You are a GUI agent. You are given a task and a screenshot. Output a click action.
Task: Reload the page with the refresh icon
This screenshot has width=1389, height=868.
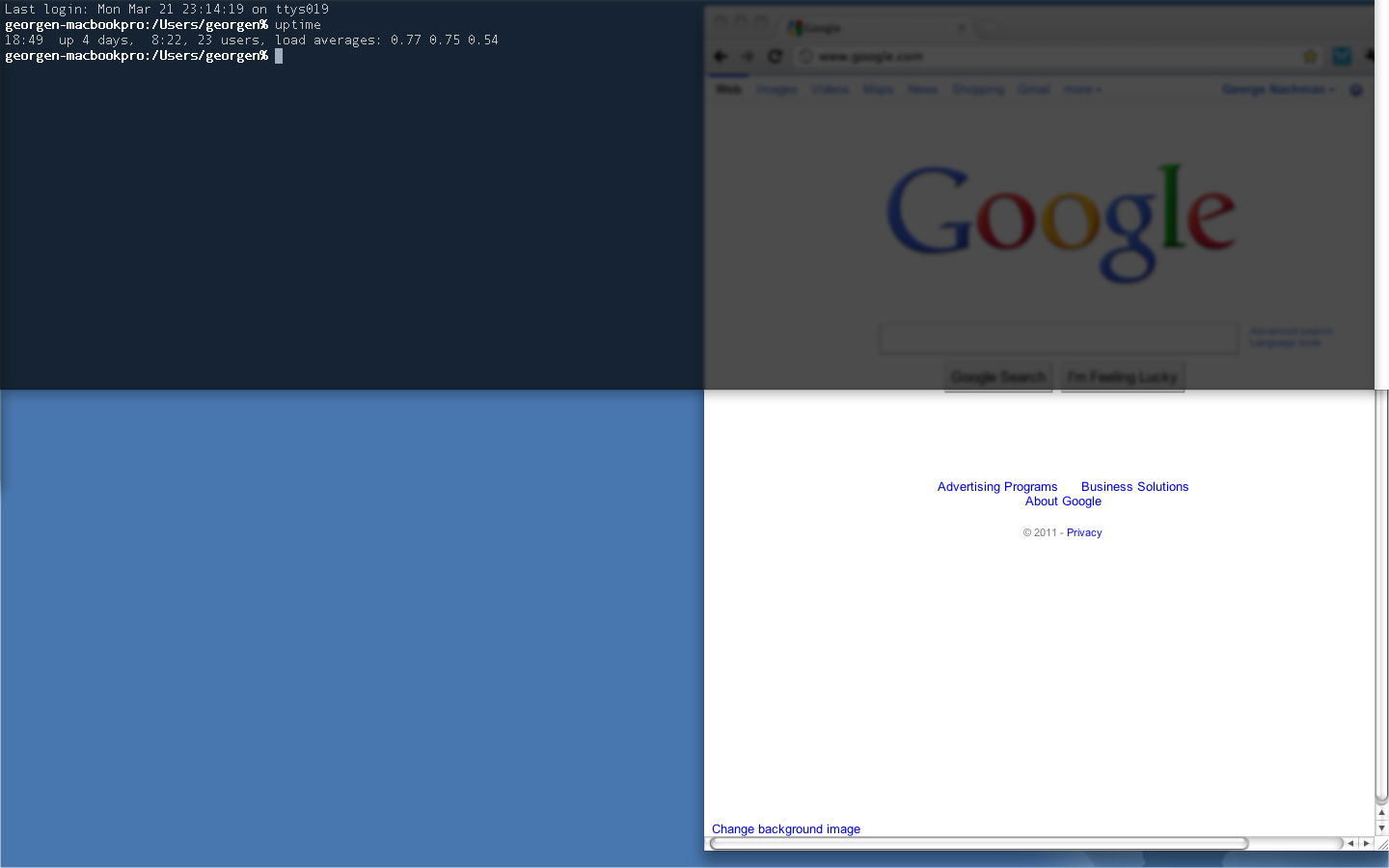coord(775,56)
